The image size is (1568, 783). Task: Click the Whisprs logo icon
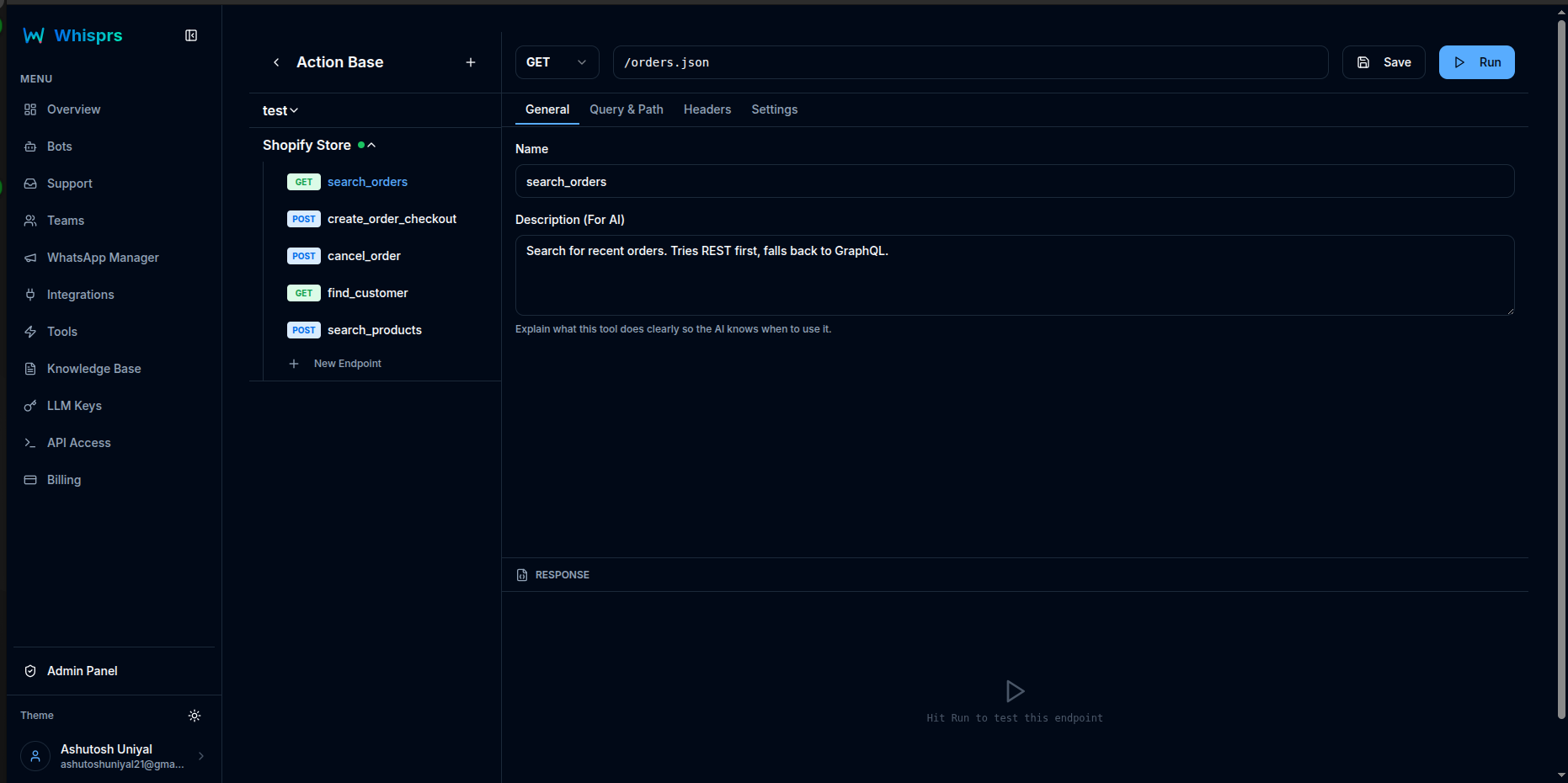click(34, 35)
